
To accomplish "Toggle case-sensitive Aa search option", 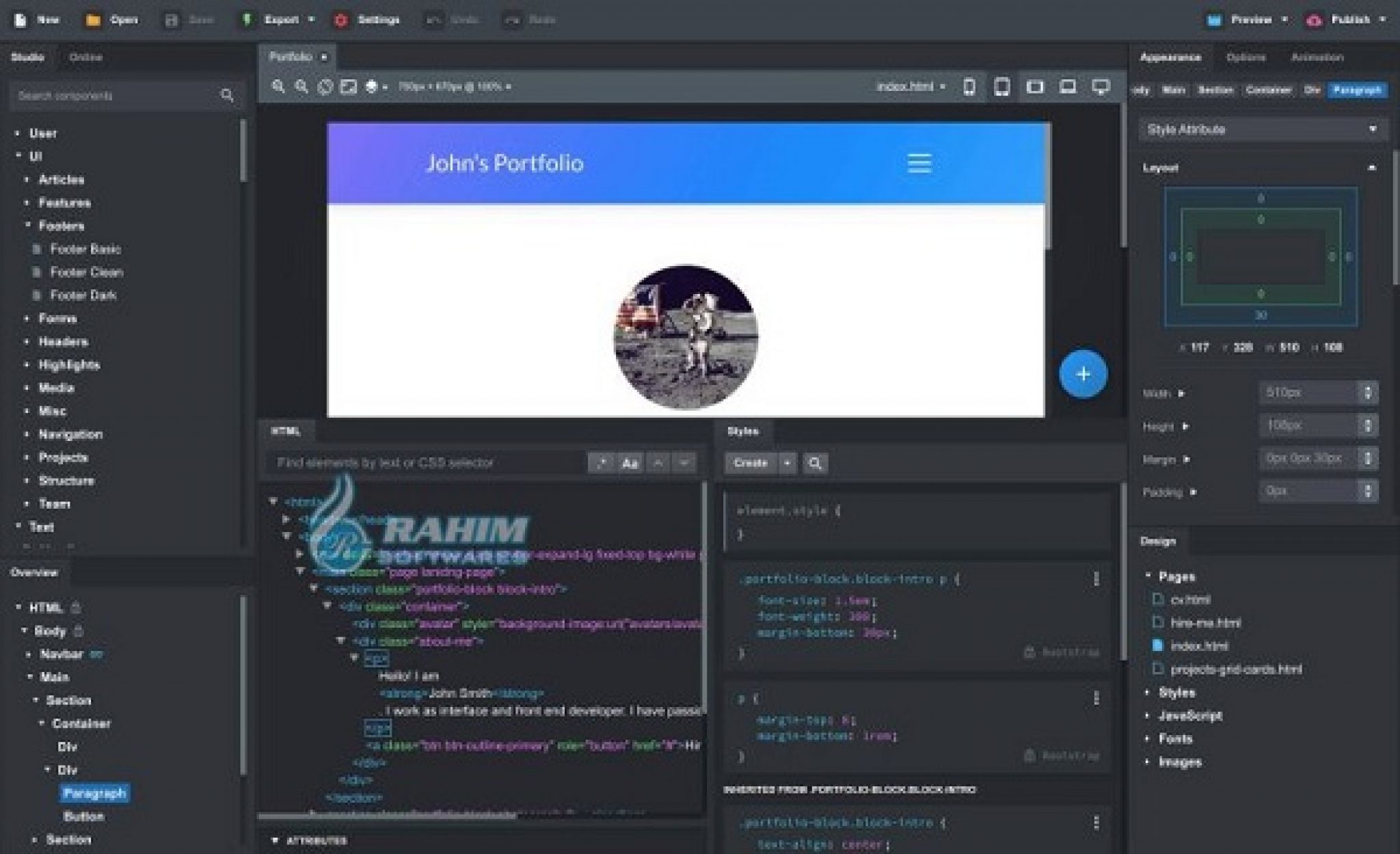I will (x=630, y=463).
